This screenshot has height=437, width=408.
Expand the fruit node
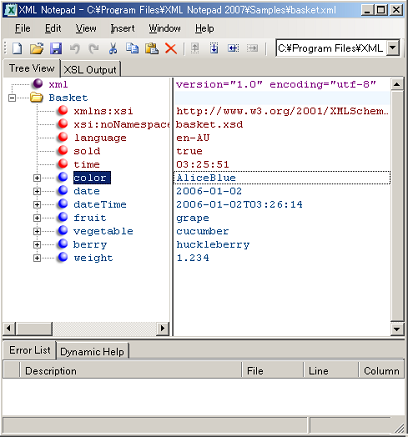[37, 218]
